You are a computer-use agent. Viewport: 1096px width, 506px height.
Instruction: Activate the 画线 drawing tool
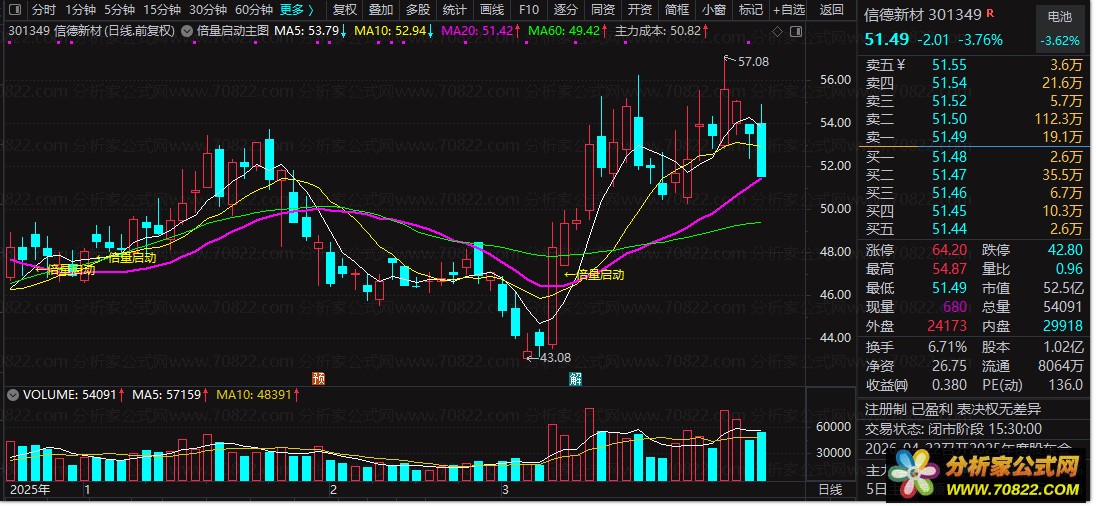pyautogui.click(x=492, y=10)
